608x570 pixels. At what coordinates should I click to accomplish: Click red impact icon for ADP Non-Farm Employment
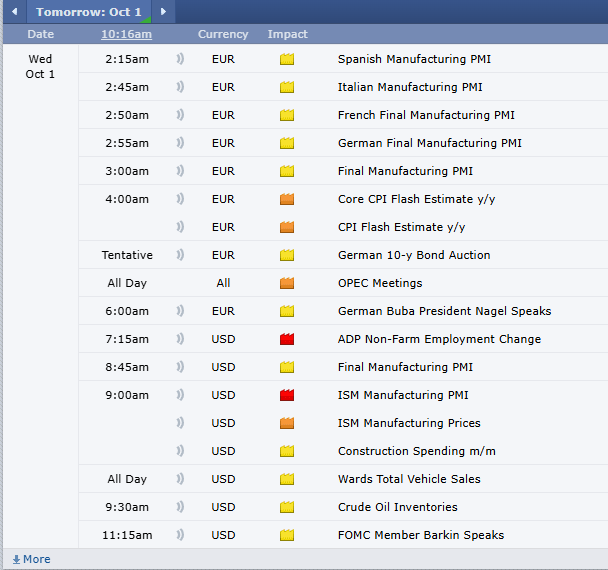[x=287, y=339]
